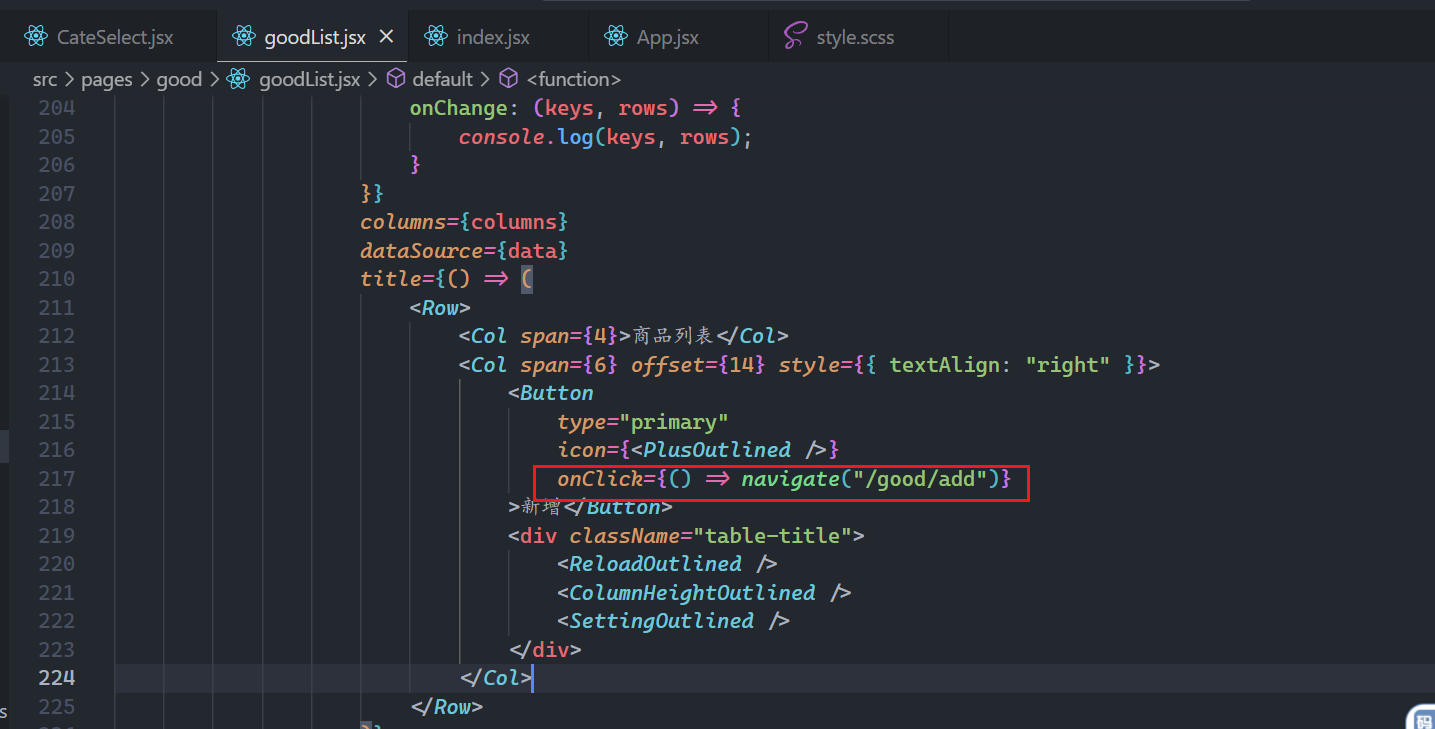The image size is (1435, 729).
Task: Click the <Button opening tag
Action: pyautogui.click(x=550, y=393)
